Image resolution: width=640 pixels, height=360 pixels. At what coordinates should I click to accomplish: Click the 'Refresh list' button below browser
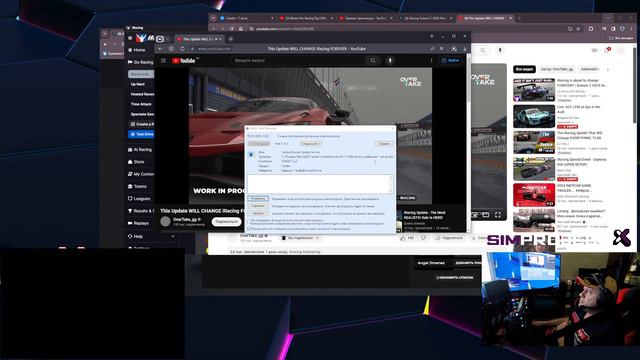[x=455, y=278]
